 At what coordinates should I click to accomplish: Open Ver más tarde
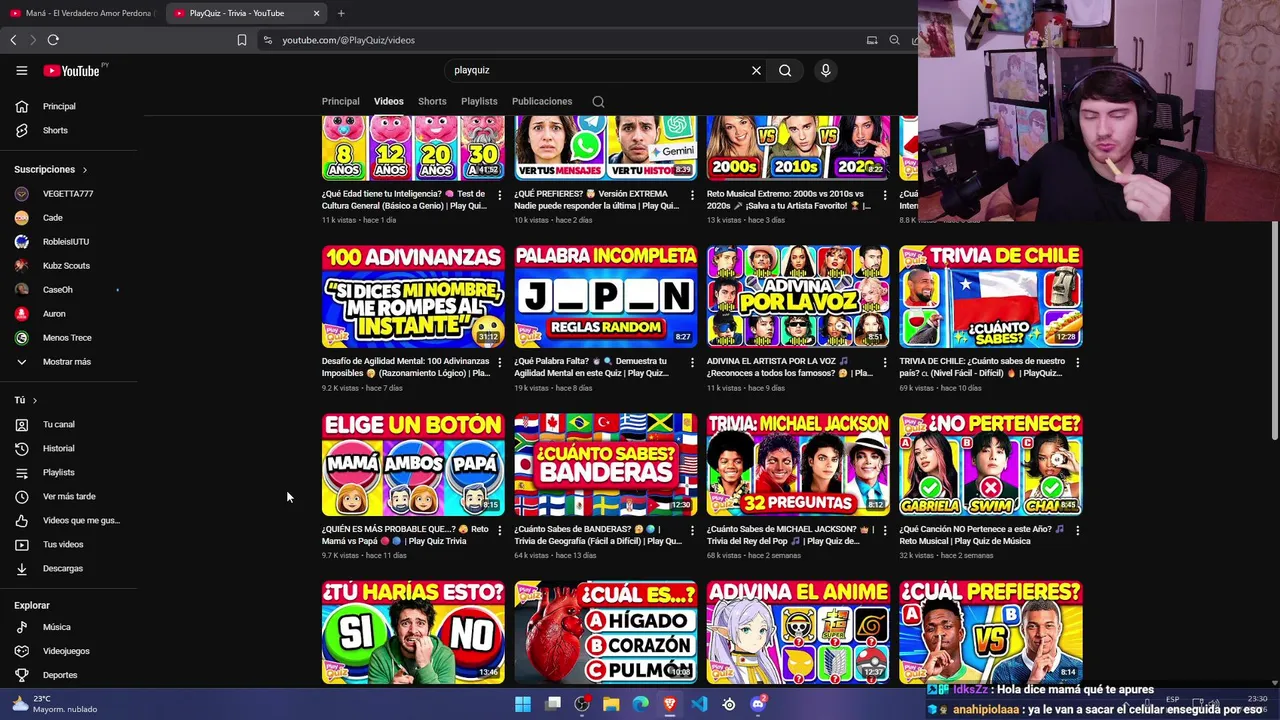70,496
